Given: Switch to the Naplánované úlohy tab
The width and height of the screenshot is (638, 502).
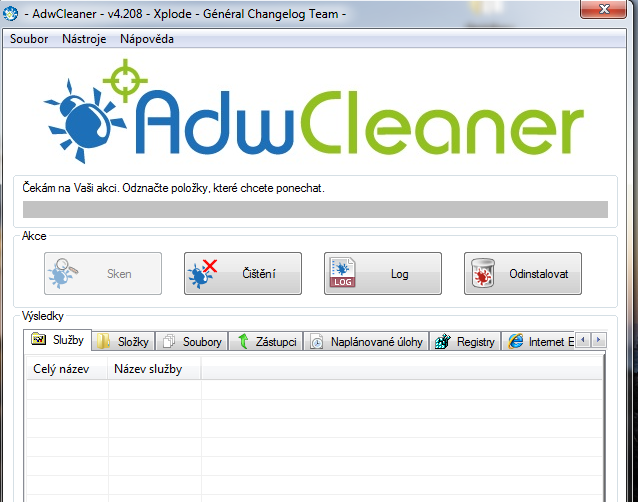Looking at the screenshot, I should click(x=367, y=341).
